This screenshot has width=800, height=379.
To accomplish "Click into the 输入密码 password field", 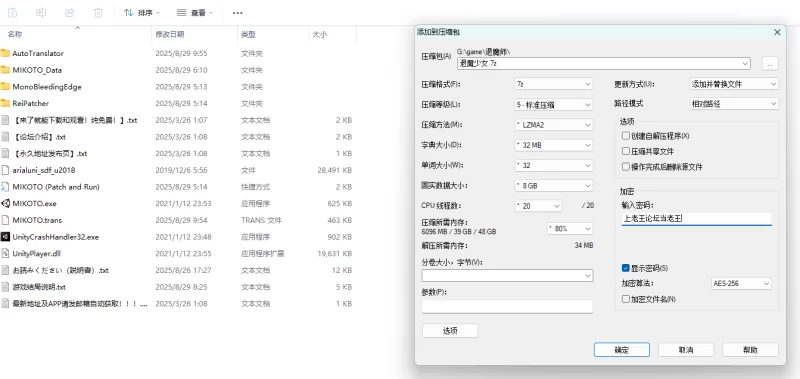I will click(696, 219).
